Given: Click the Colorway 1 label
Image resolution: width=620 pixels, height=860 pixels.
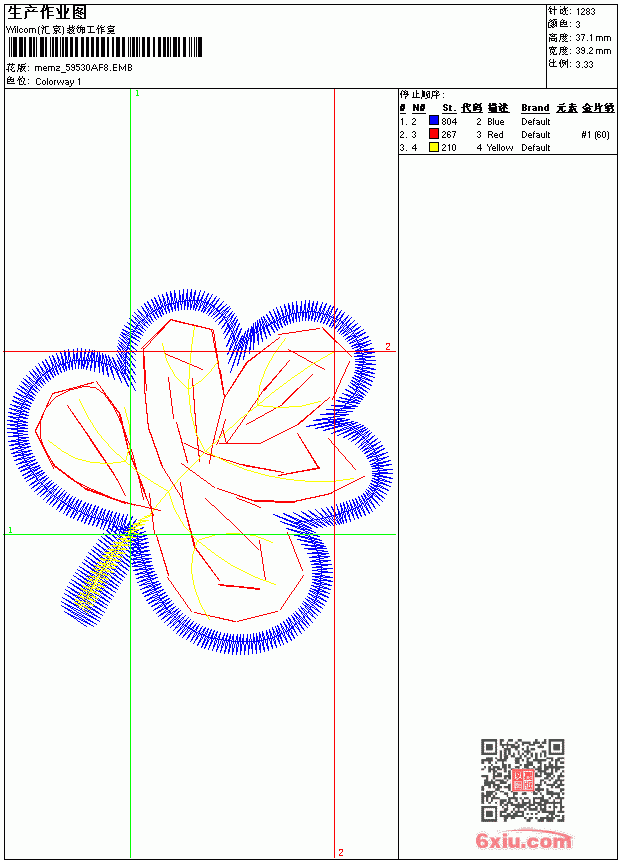Looking at the screenshot, I should (x=58, y=82).
